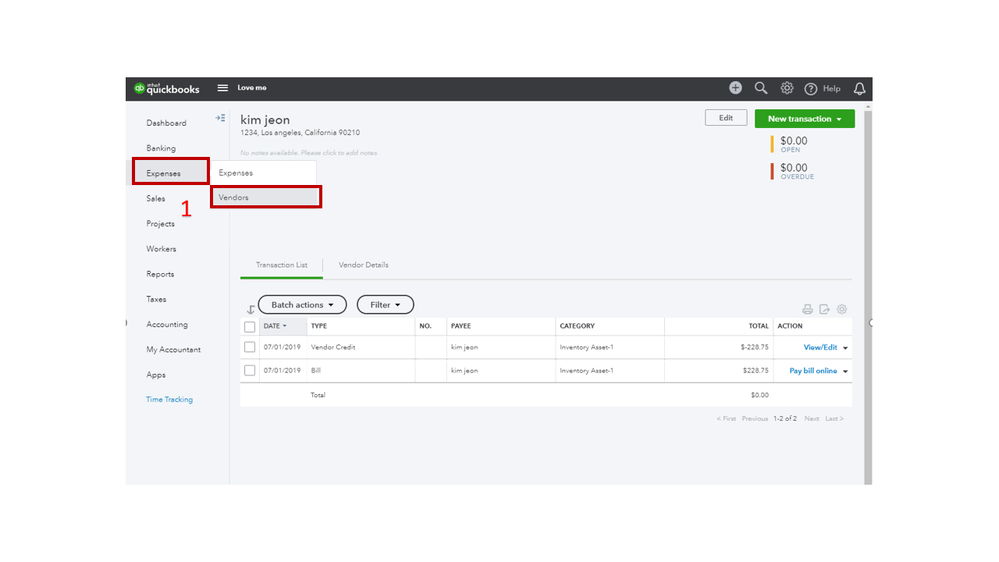Viewport: 999px width, 562px height.
Task: Open Sales in the sidebar
Action: [155, 199]
